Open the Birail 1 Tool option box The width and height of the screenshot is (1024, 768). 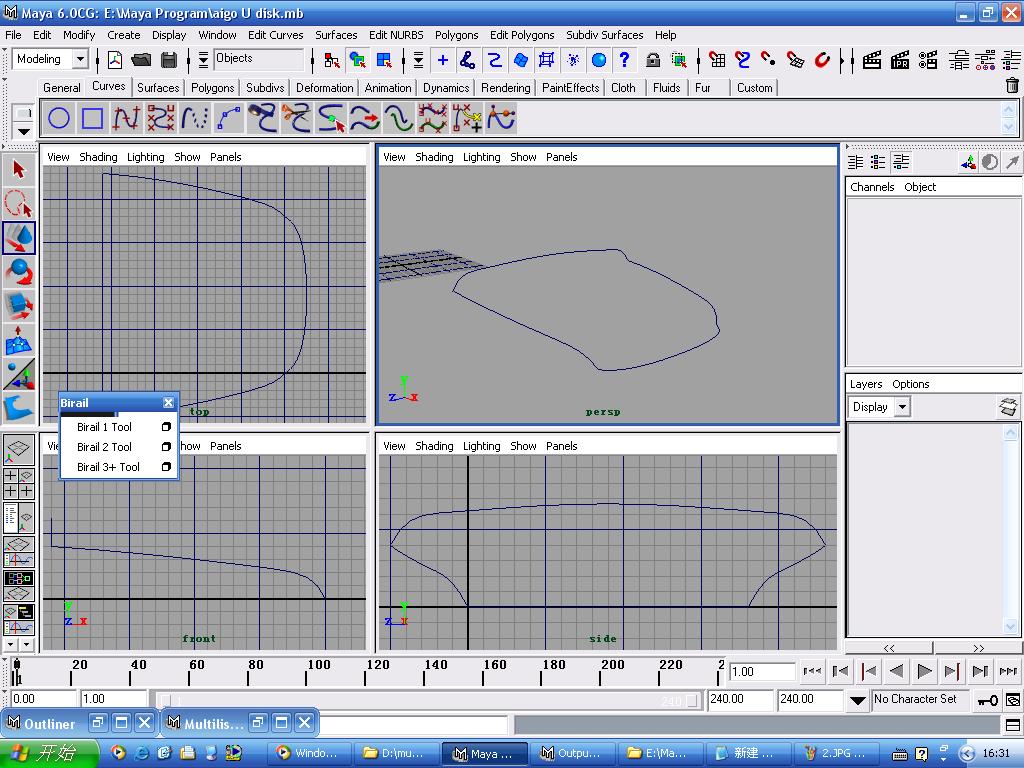coord(166,427)
